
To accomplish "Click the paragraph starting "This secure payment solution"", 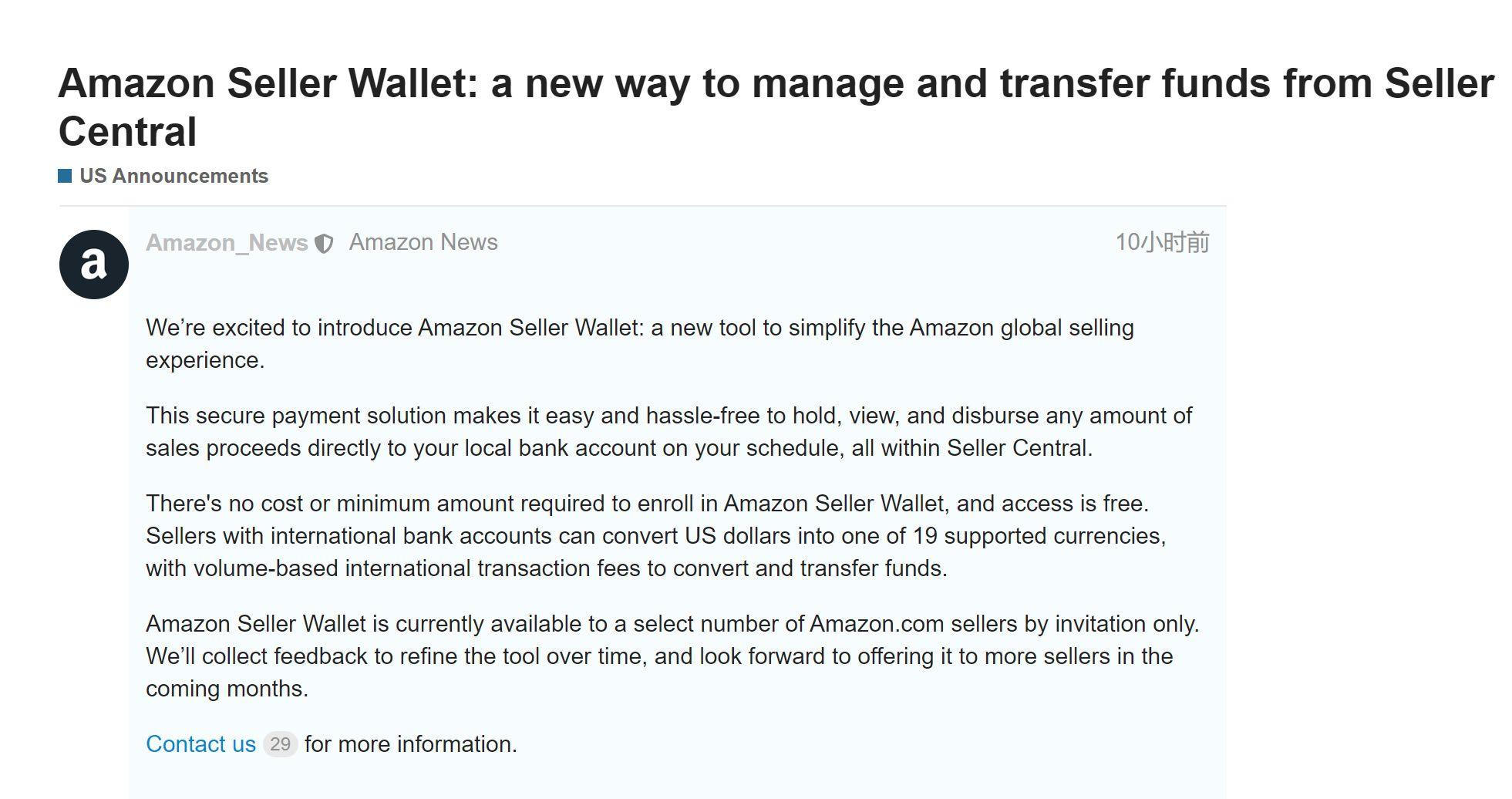I will coord(669,432).
